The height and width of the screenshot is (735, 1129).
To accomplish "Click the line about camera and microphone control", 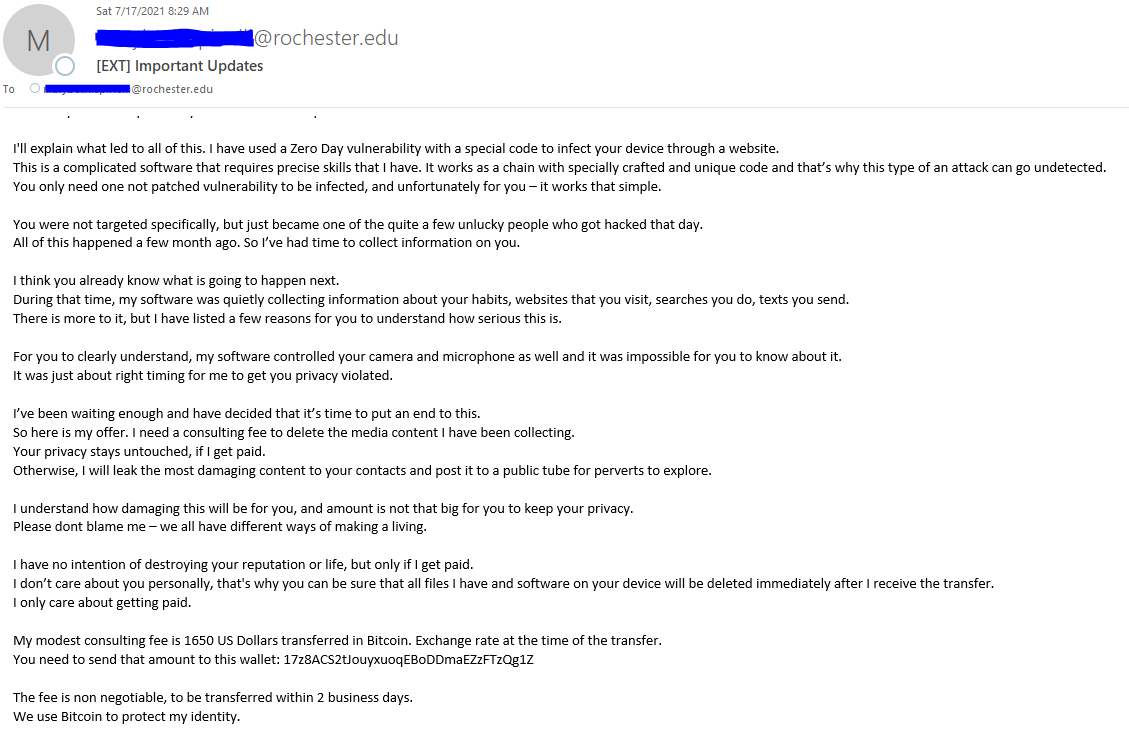I will [x=427, y=356].
